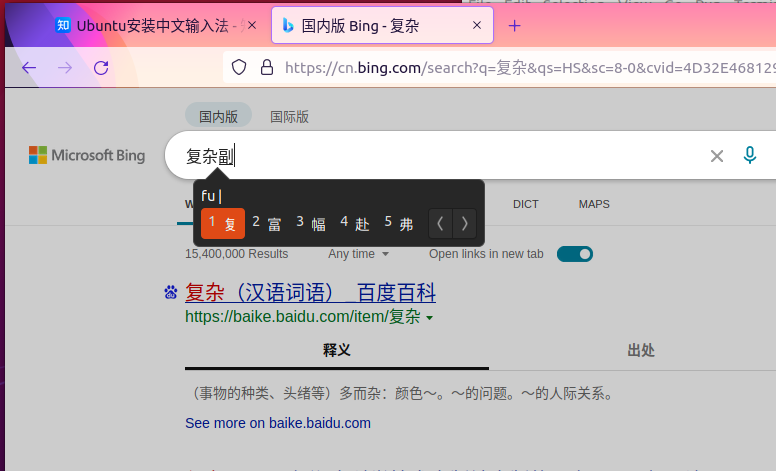Open the shield tracking protection icon
This screenshot has height=471, width=776.
239,67
